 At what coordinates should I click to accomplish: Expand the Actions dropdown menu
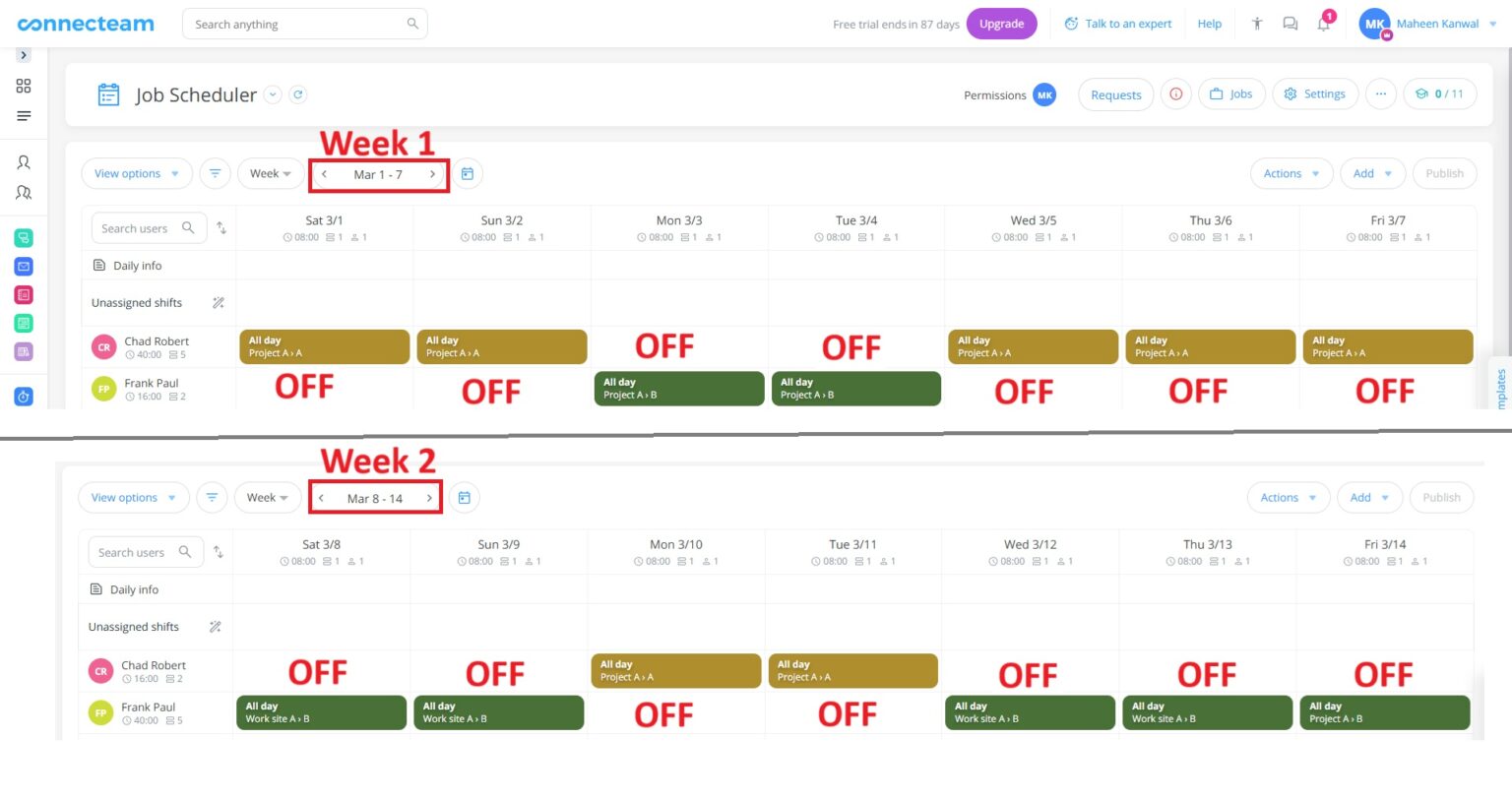click(1291, 173)
